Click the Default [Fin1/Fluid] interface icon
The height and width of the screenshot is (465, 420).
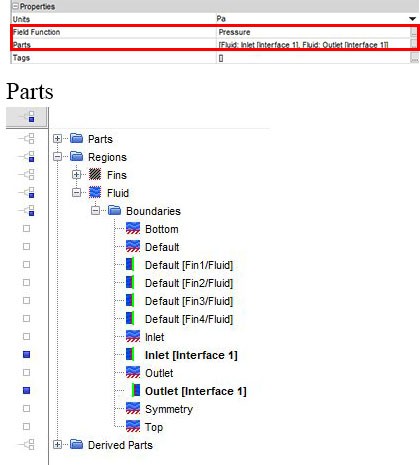tap(130, 264)
